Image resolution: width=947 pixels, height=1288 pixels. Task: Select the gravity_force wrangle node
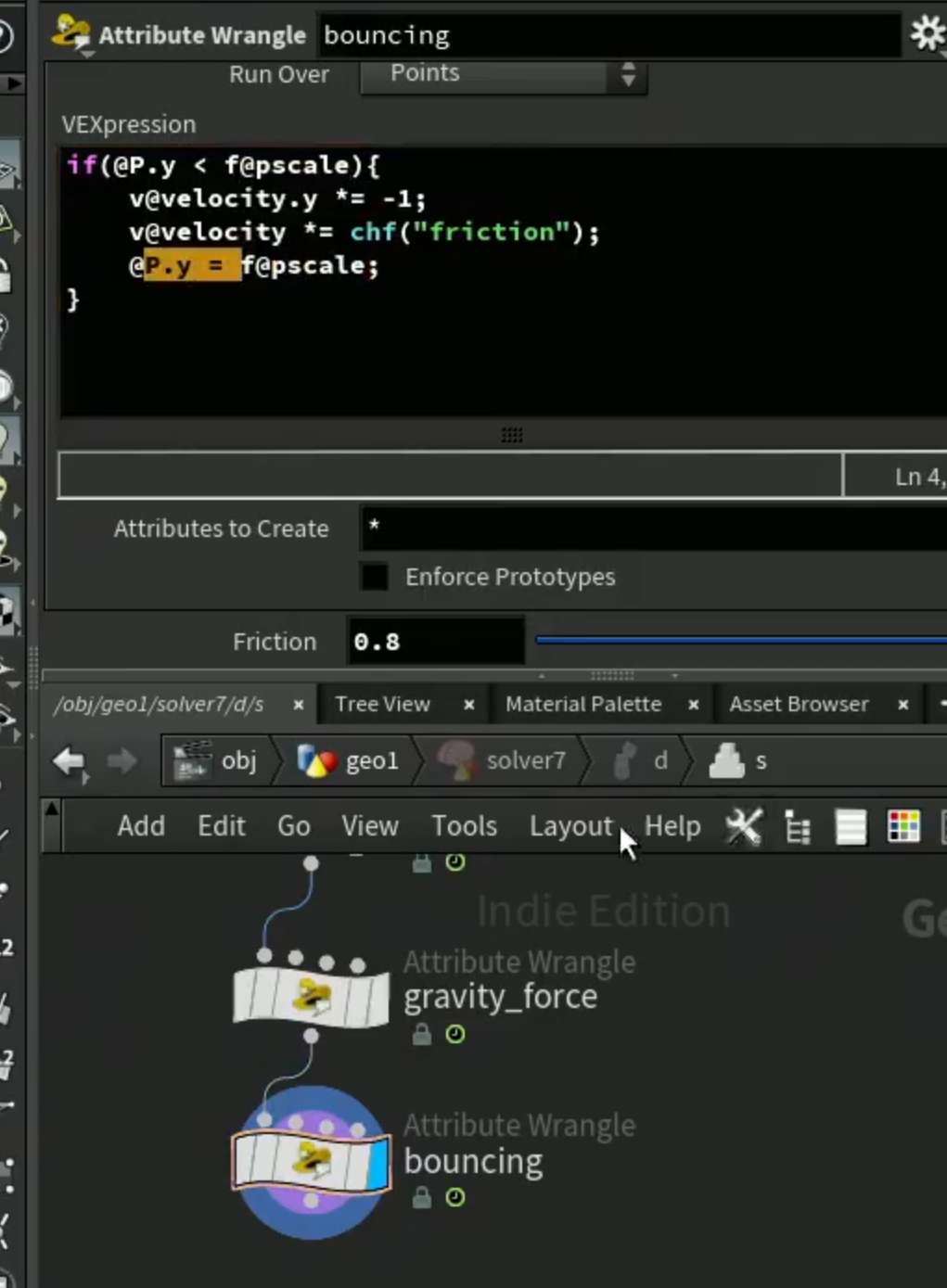coord(311,996)
